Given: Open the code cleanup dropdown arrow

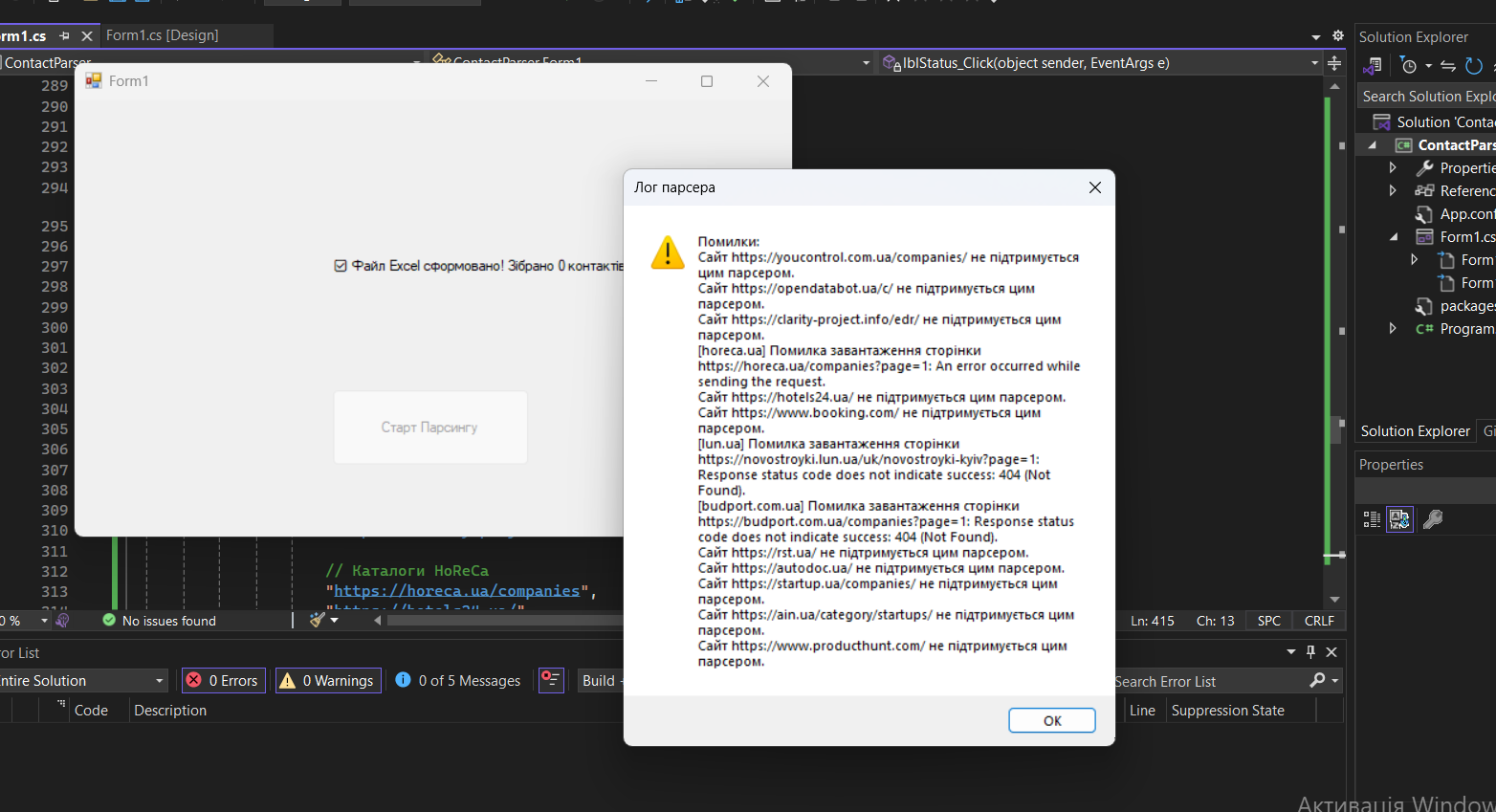Looking at the screenshot, I should click(334, 621).
